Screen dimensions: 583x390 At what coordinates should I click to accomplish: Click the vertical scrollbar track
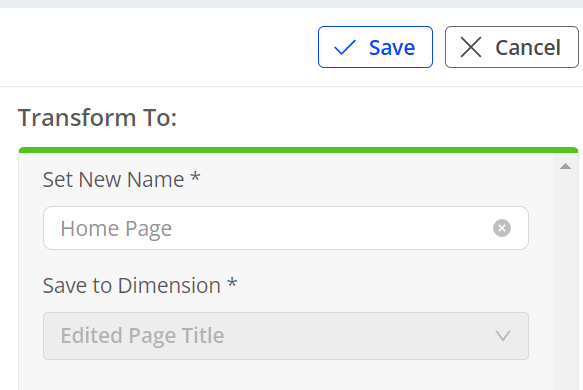(565, 279)
